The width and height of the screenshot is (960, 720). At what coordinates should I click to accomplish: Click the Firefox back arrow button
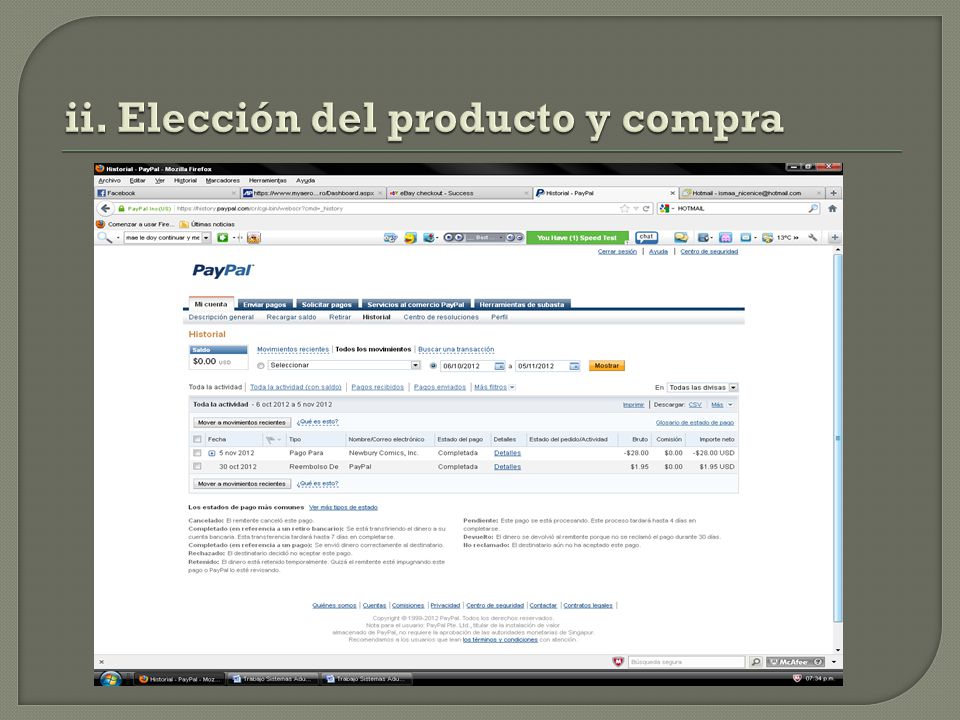tap(105, 208)
